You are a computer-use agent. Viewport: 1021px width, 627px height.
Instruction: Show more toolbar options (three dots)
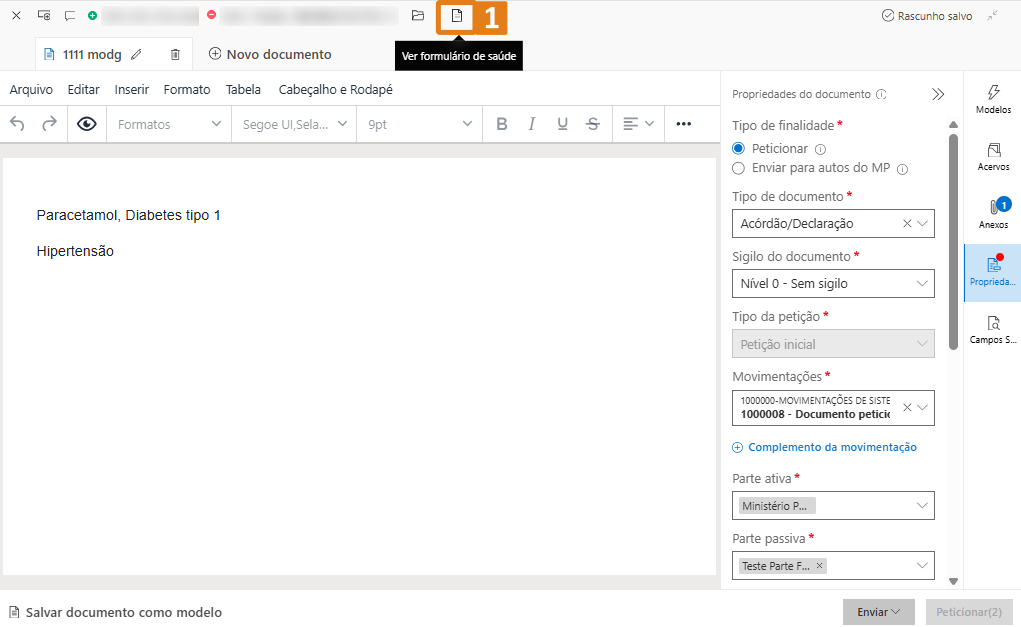click(683, 124)
